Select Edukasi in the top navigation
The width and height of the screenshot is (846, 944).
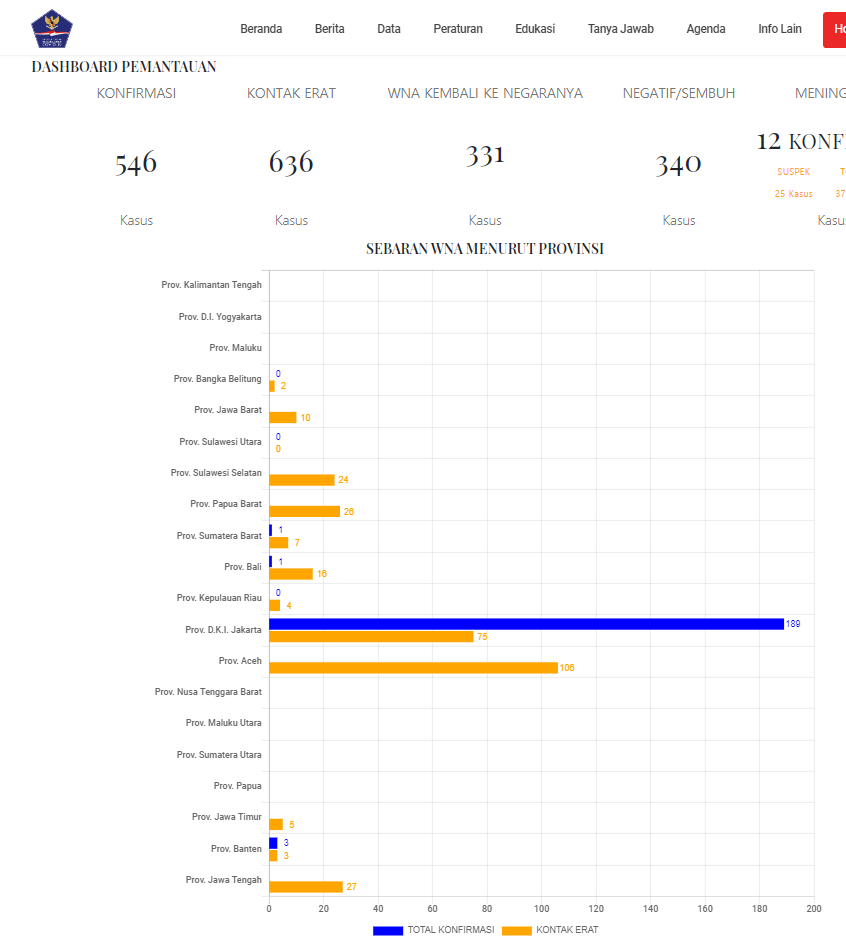pyautogui.click(x=535, y=29)
